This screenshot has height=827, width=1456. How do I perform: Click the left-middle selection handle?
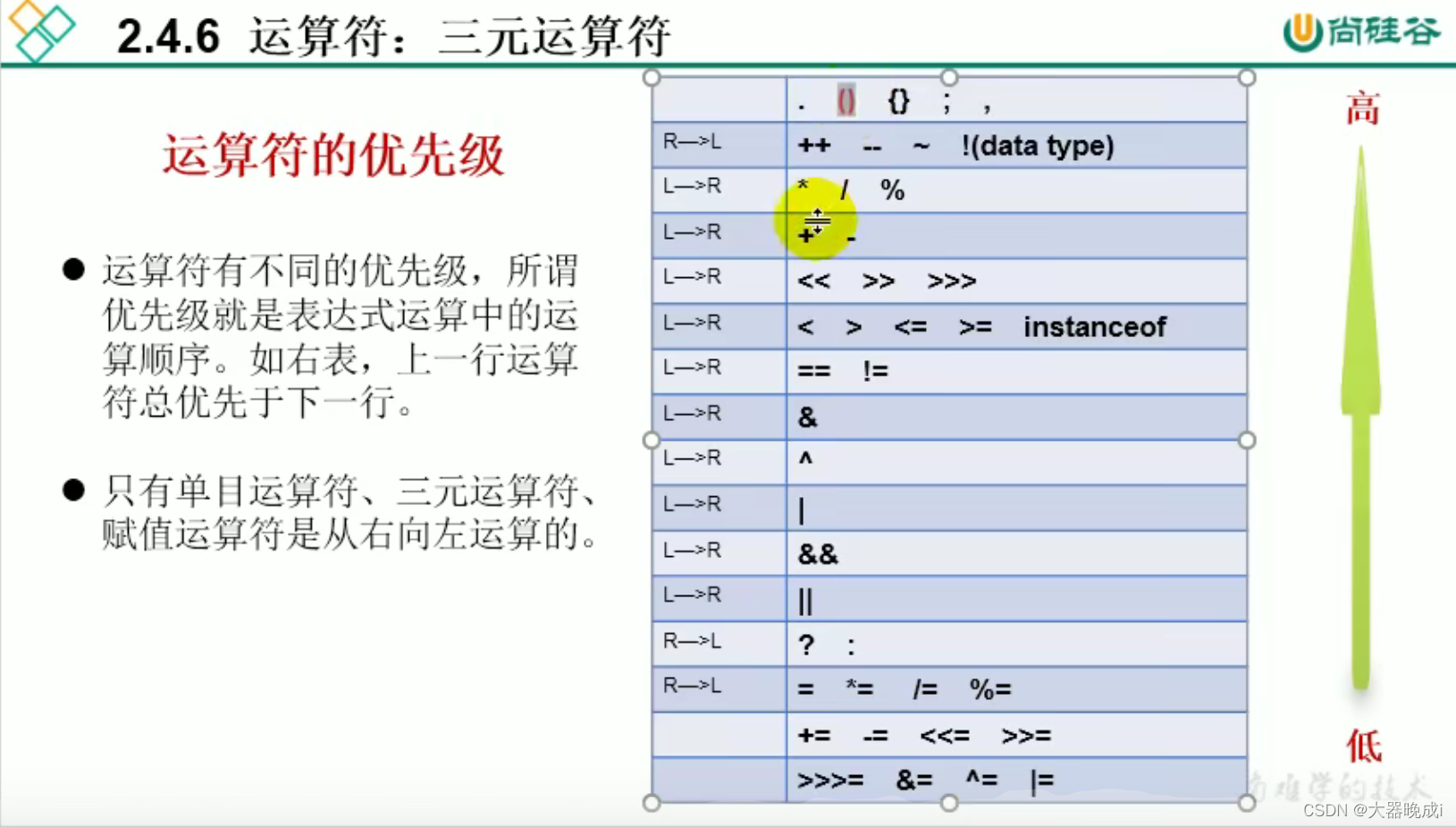(x=650, y=440)
